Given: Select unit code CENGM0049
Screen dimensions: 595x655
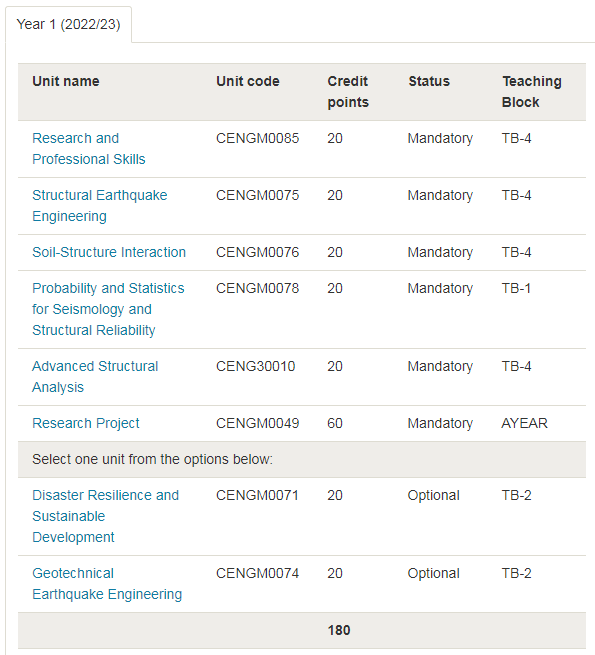Looking at the screenshot, I should pos(257,423).
